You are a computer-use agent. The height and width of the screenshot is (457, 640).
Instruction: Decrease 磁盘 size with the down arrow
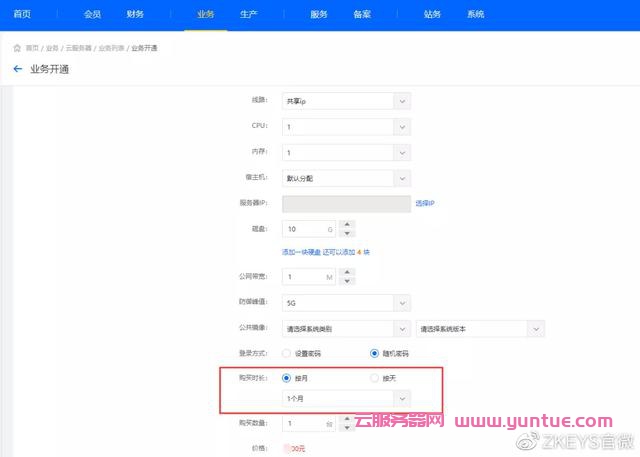point(345,233)
